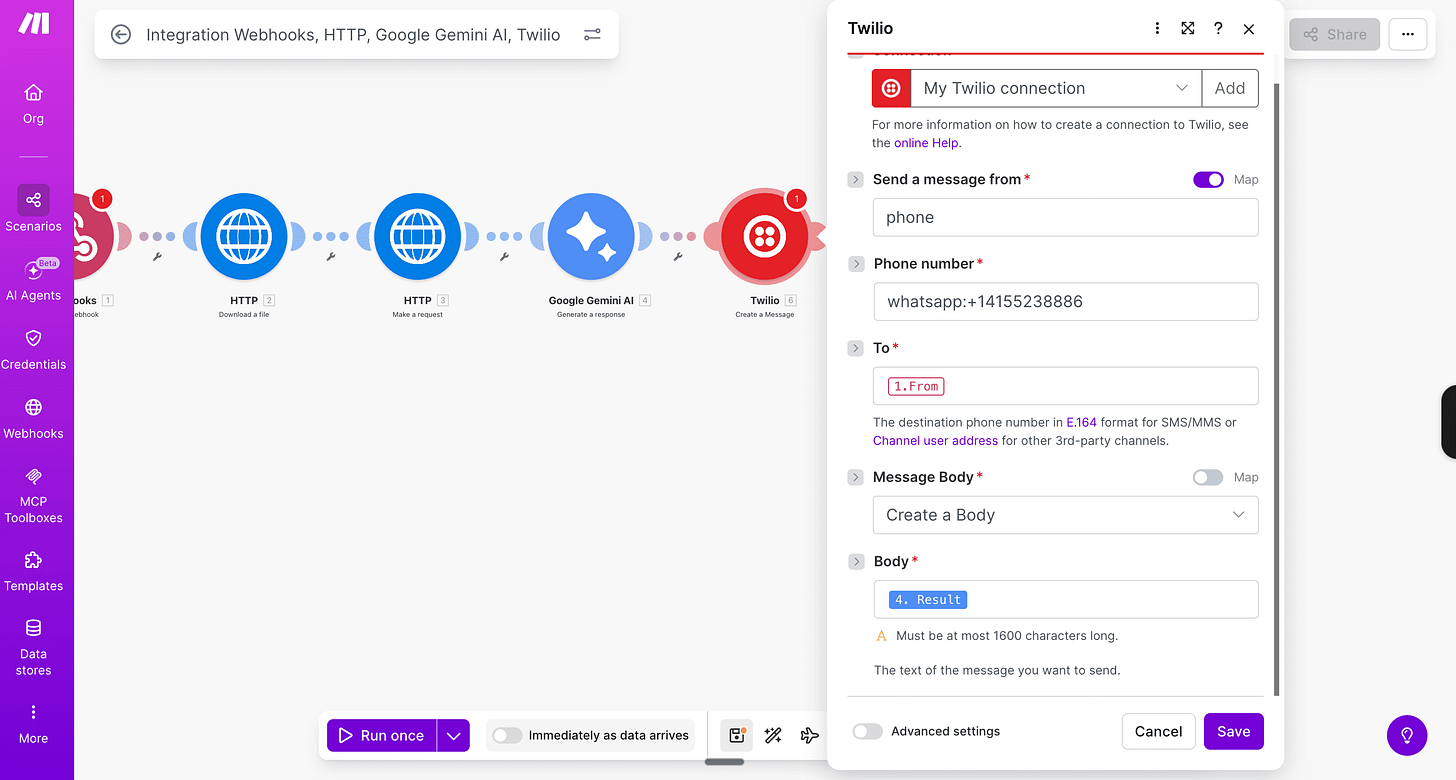
Task: Open the Data stores section
Action: tap(33, 647)
